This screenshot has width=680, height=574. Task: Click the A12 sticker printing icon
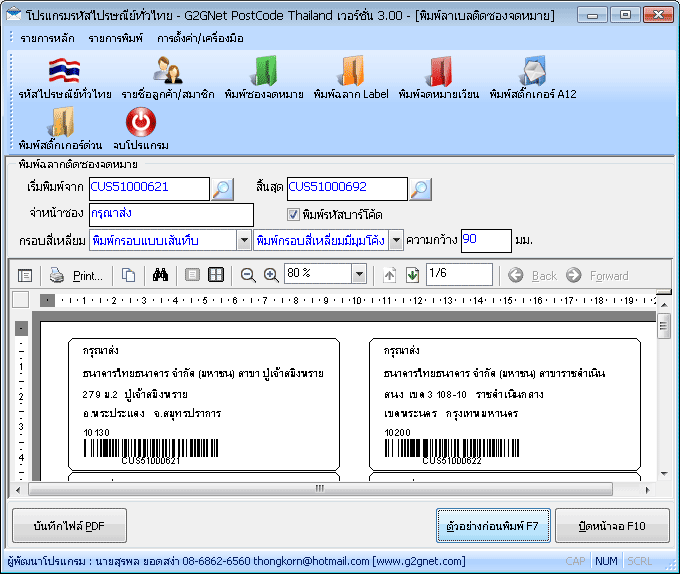[533, 70]
